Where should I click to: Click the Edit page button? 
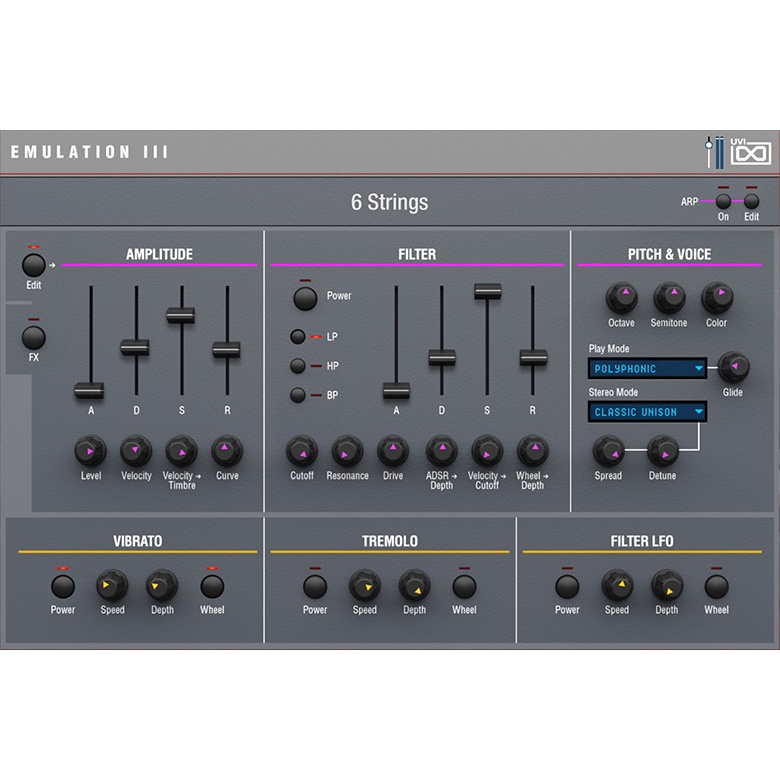pyautogui.click(x=33, y=265)
